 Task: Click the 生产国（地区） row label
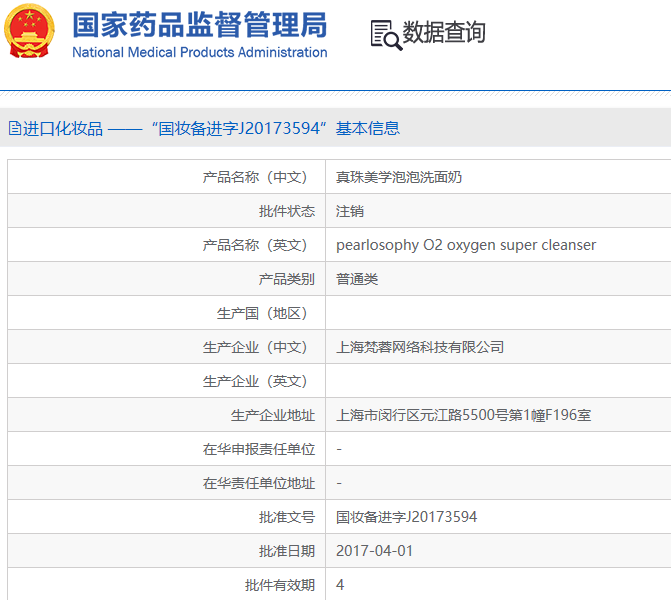tap(261, 313)
